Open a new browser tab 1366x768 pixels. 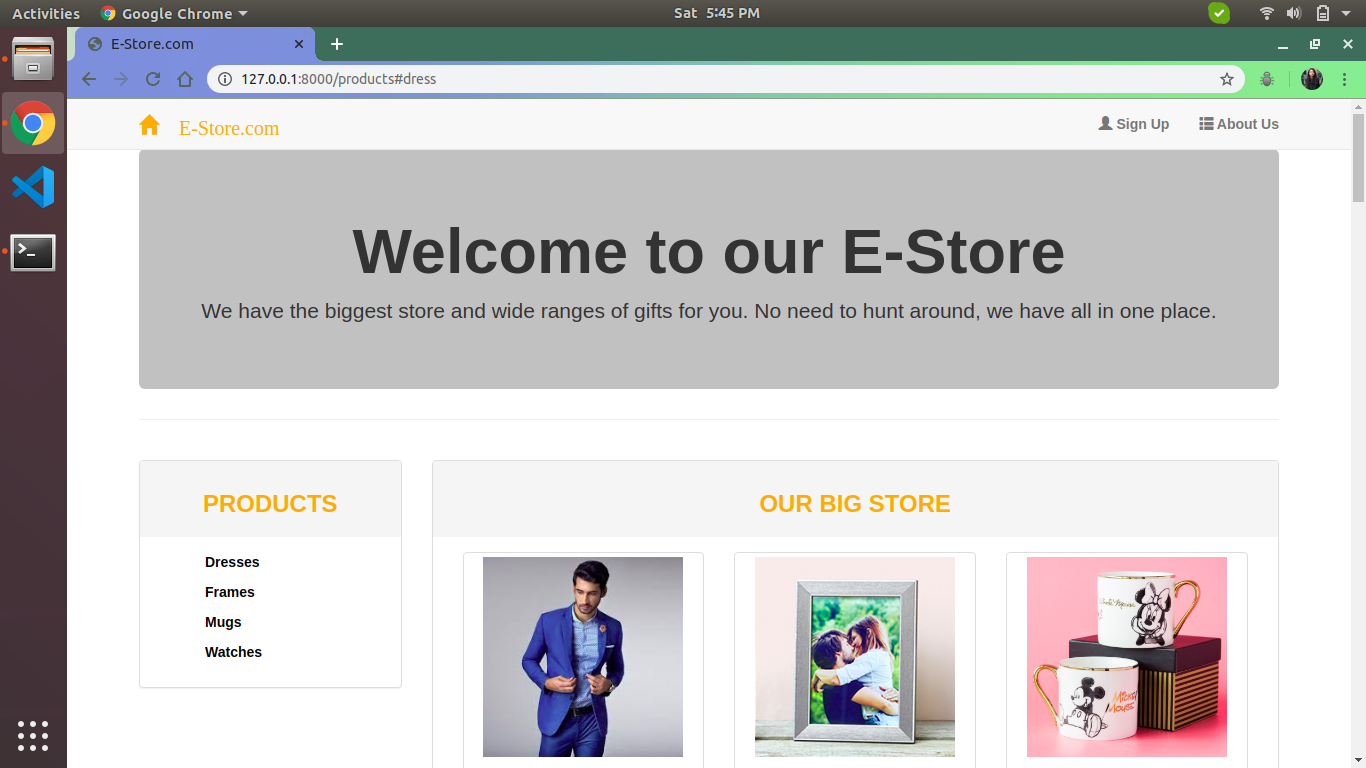(337, 44)
